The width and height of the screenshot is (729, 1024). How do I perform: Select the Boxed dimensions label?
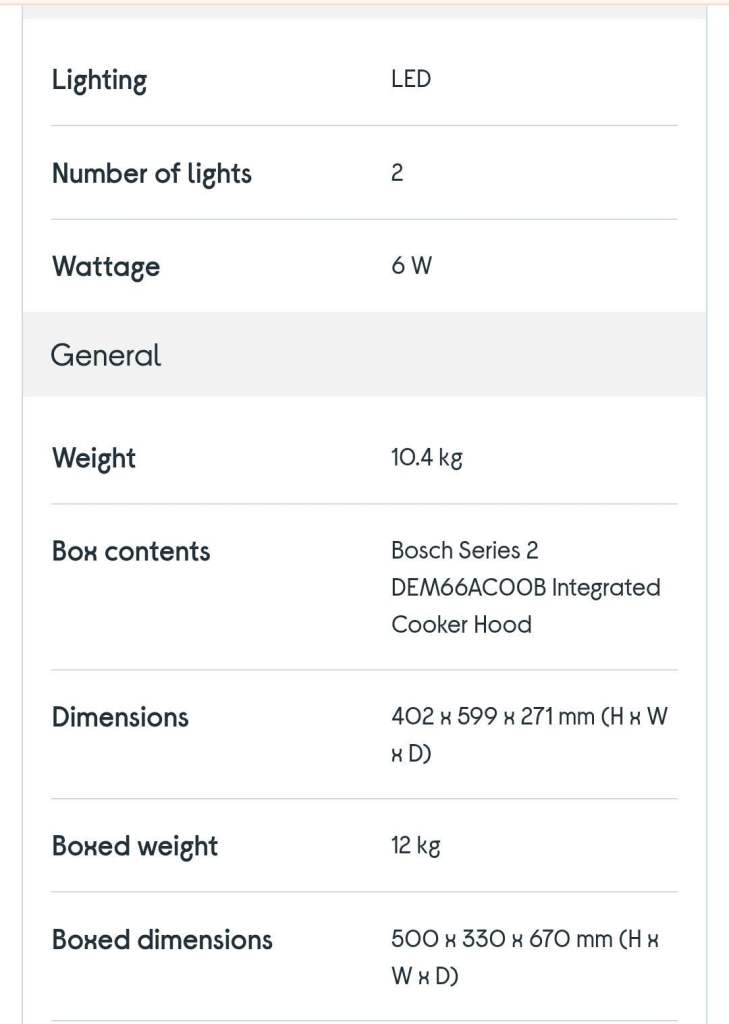click(x=162, y=940)
